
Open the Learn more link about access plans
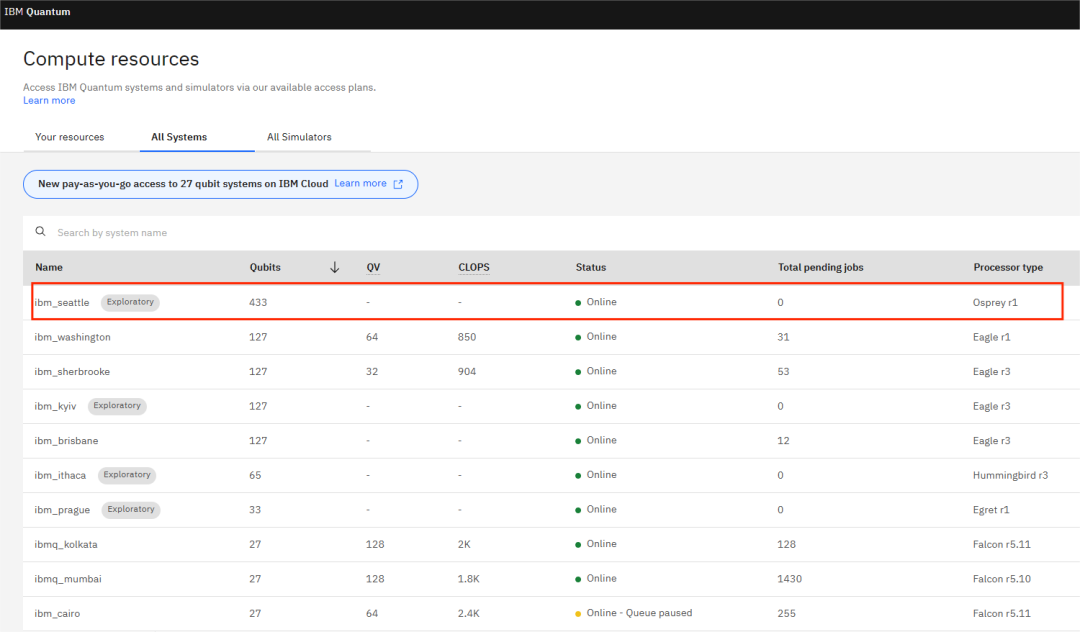(49, 101)
